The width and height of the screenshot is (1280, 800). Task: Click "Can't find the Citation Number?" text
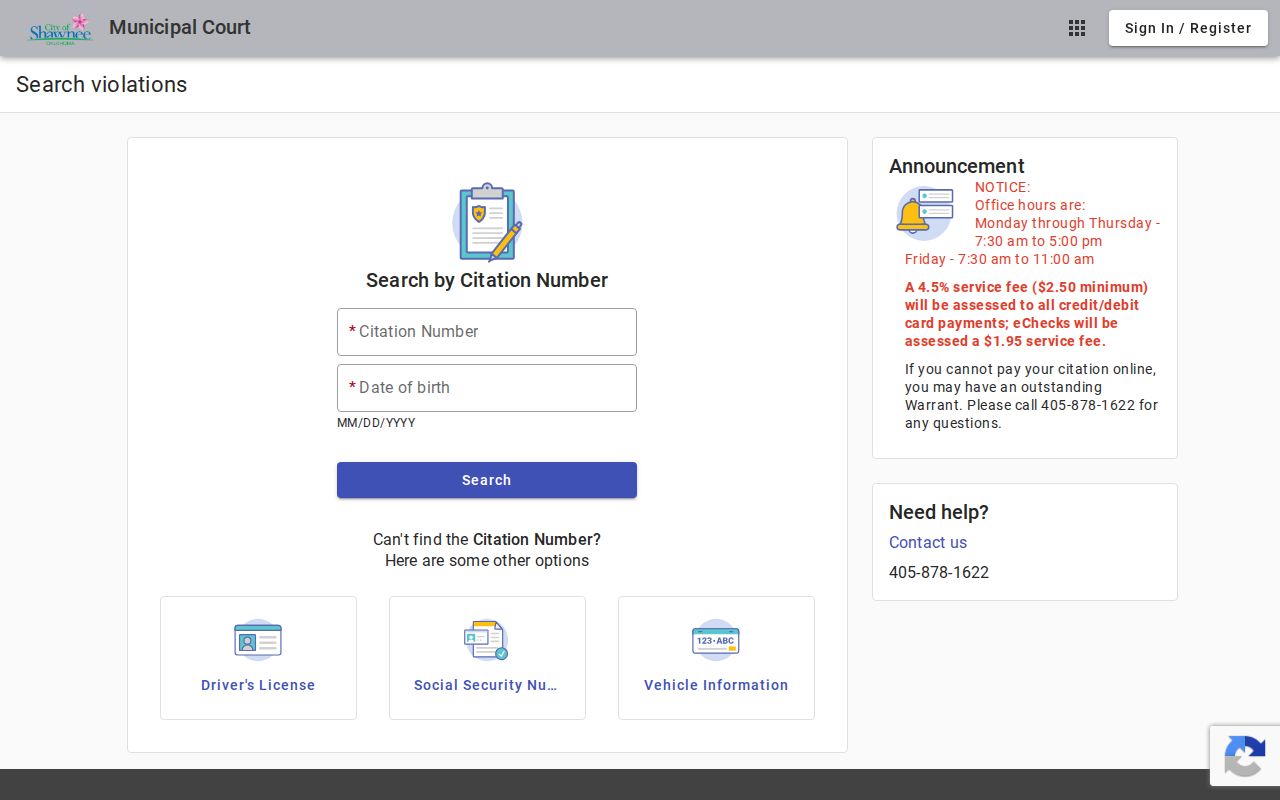[487, 539]
